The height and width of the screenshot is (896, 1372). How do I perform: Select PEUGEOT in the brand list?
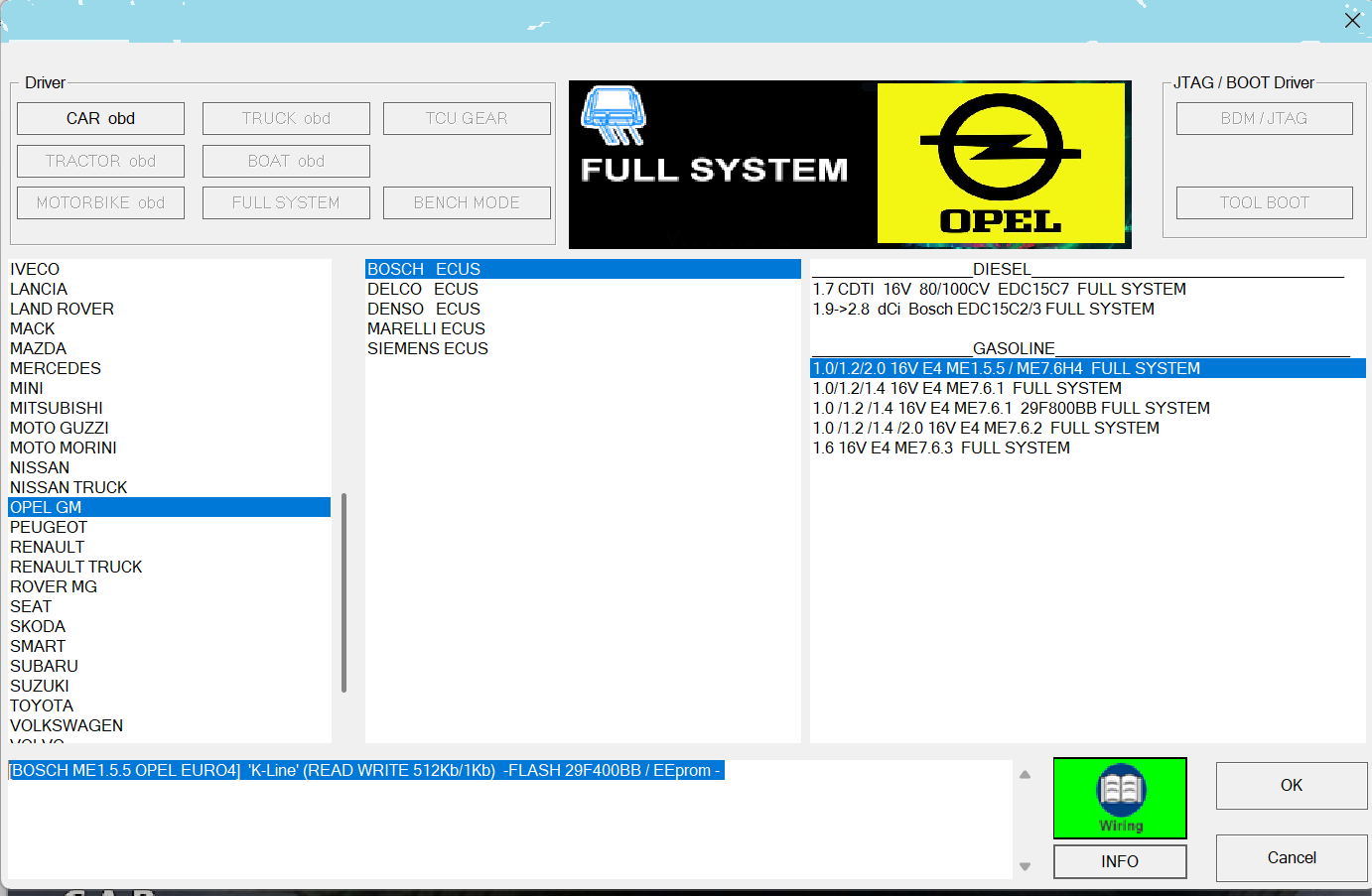(x=49, y=527)
